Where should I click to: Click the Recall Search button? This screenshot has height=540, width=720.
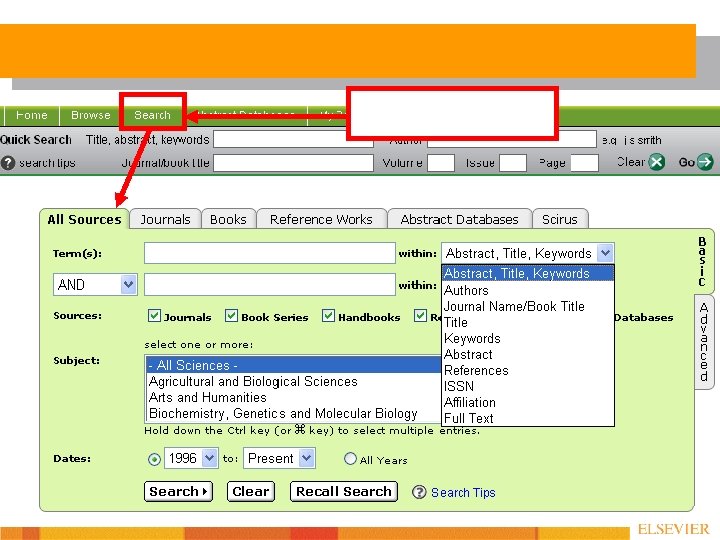[343, 492]
